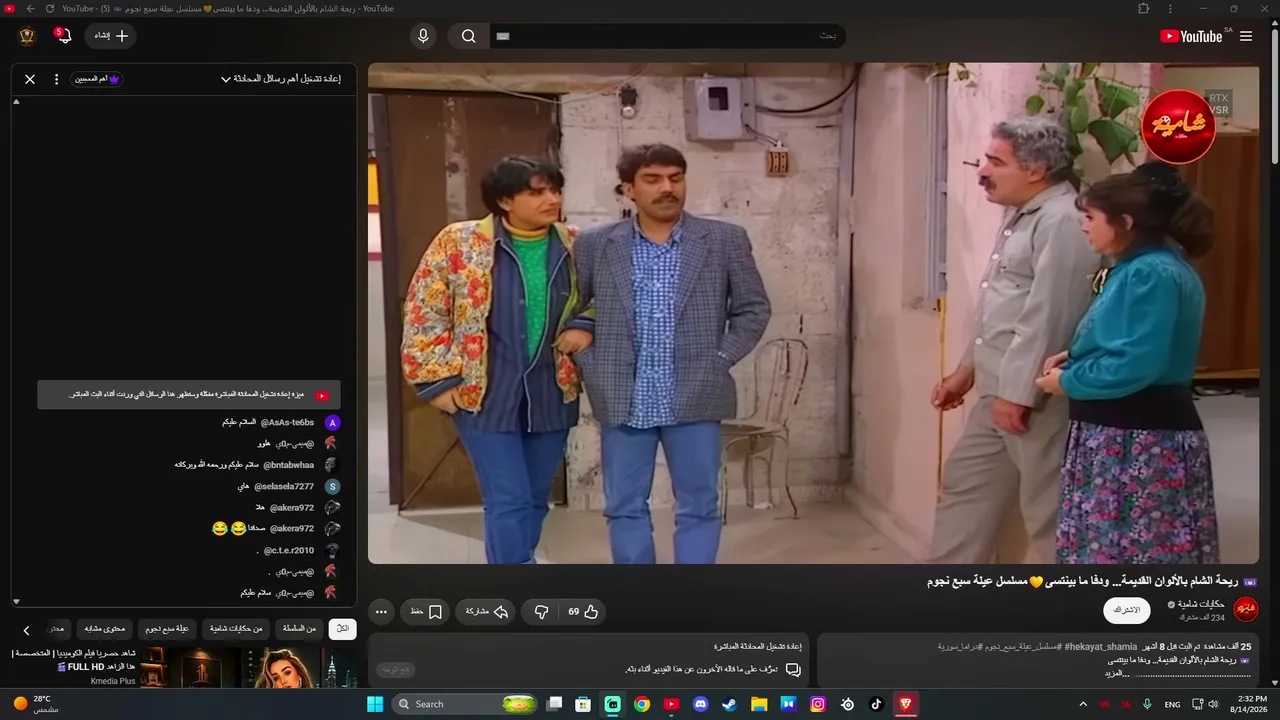
Task: Open the Kmedia Plus recommended video thumbnail
Action: [249, 667]
